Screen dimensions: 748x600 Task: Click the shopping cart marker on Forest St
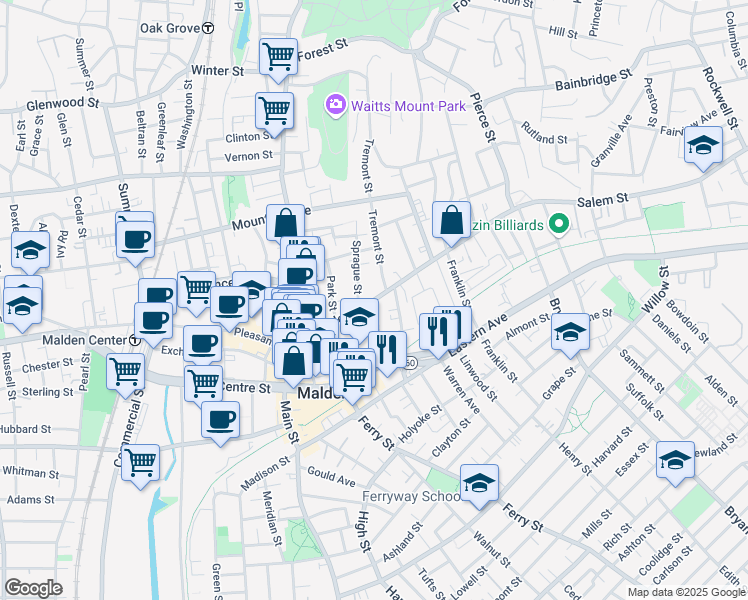click(x=278, y=57)
